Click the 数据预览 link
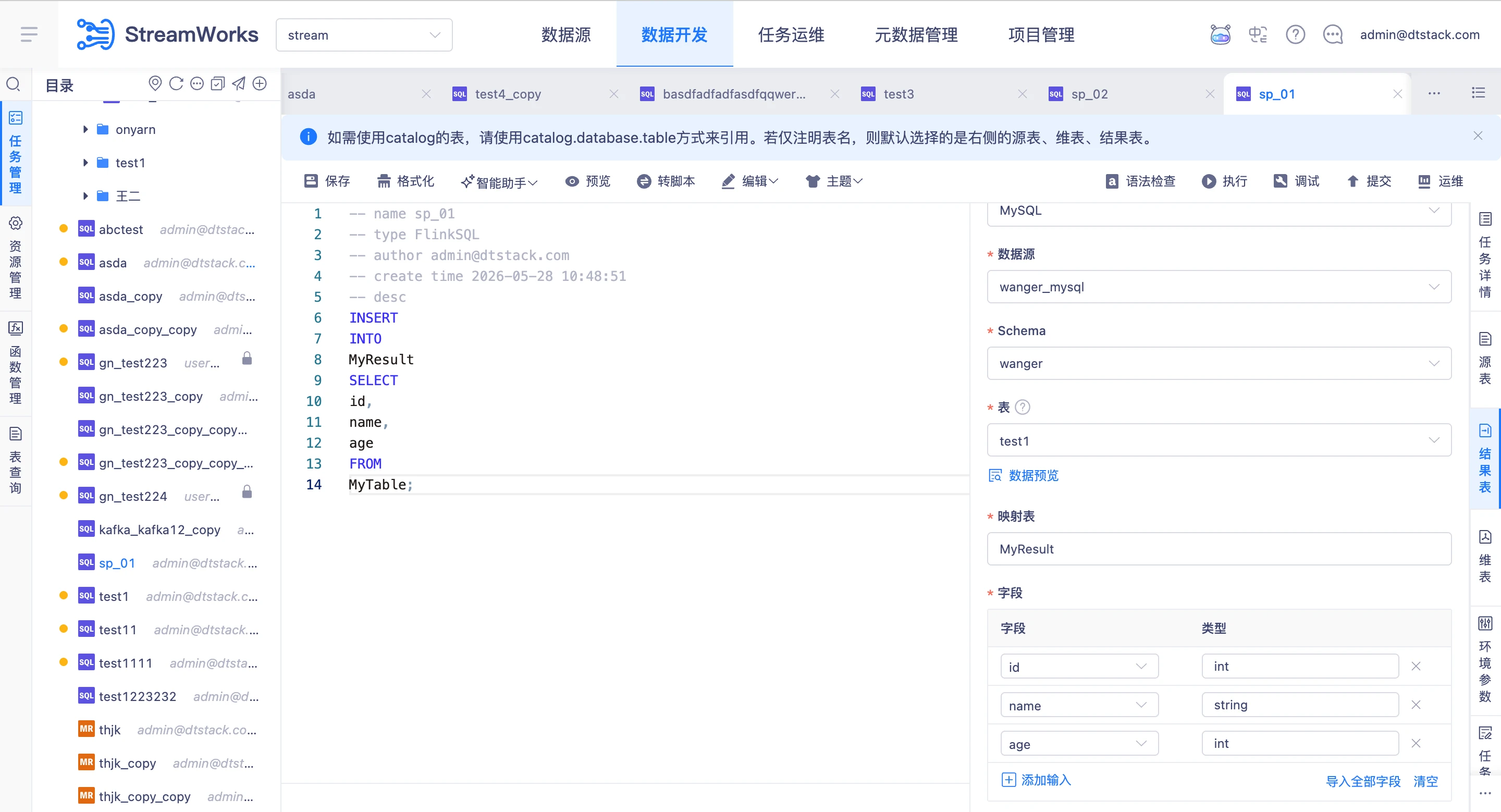 tap(1024, 475)
